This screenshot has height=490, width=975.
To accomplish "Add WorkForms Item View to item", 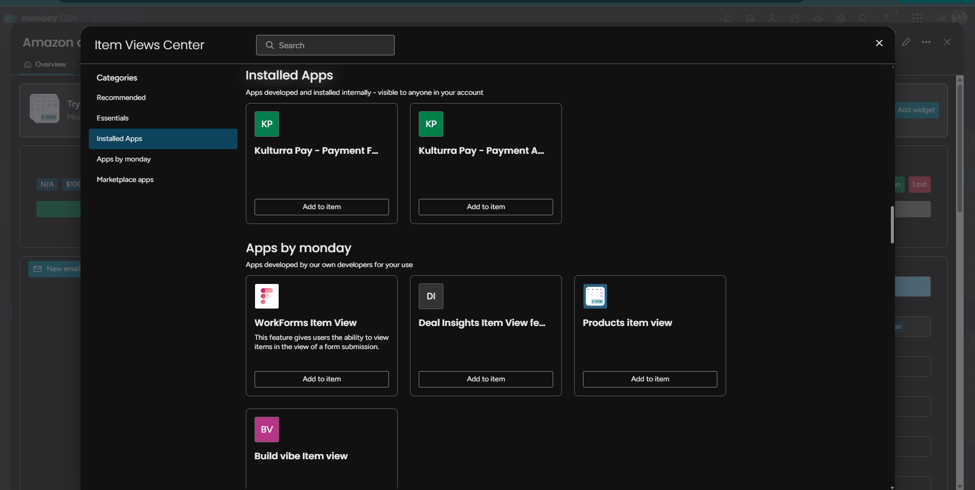I will coord(321,379).
